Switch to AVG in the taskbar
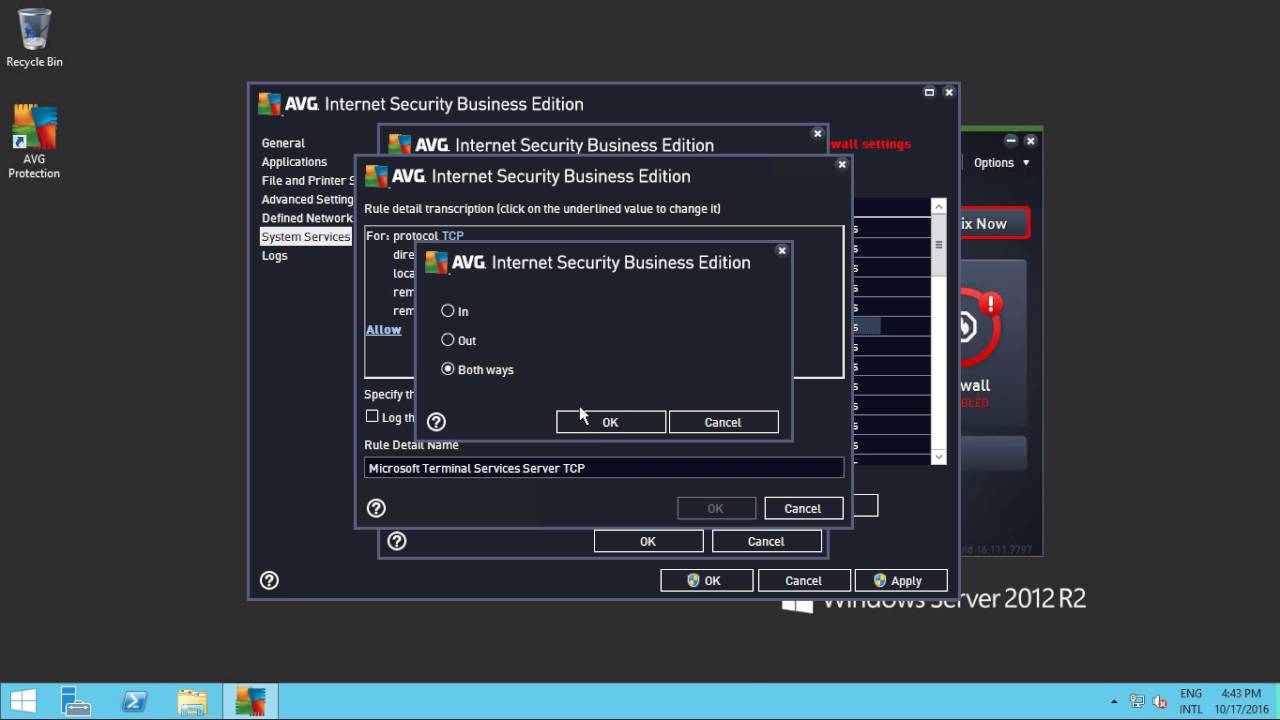 250,701
